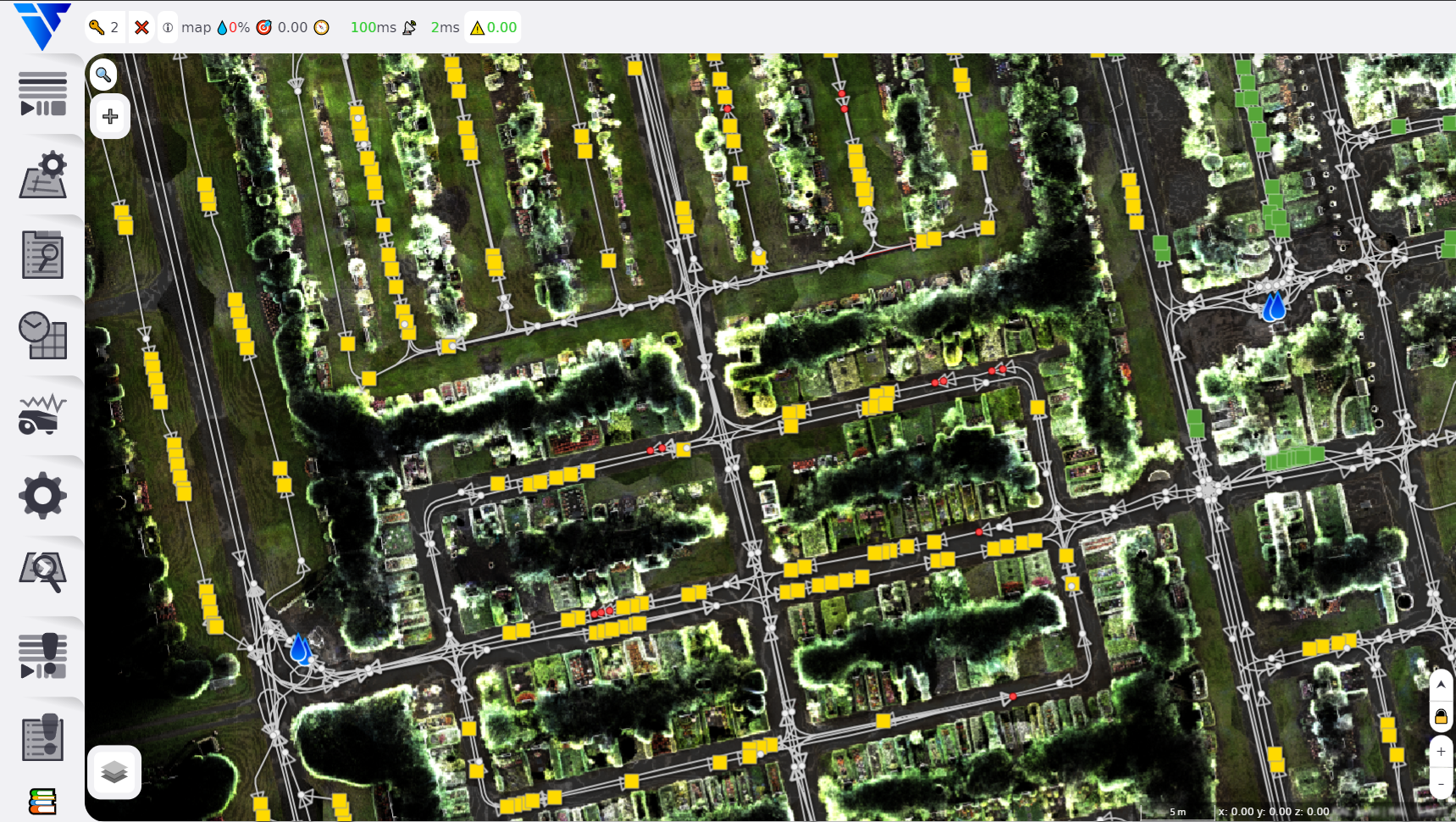Zoom out the map view
Viewport: 1456px width, 822px height.
[x=1441, y=784]
